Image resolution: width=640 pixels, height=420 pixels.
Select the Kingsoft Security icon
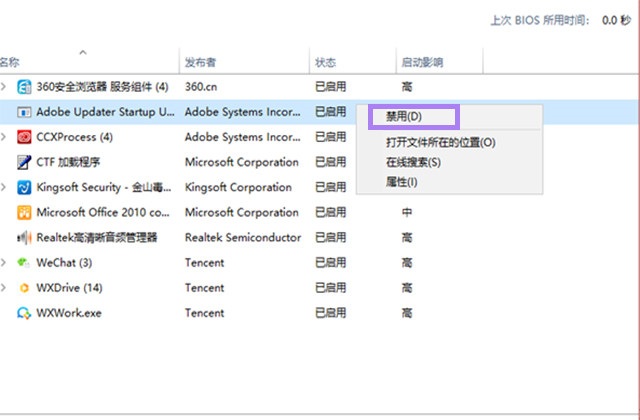24,187
